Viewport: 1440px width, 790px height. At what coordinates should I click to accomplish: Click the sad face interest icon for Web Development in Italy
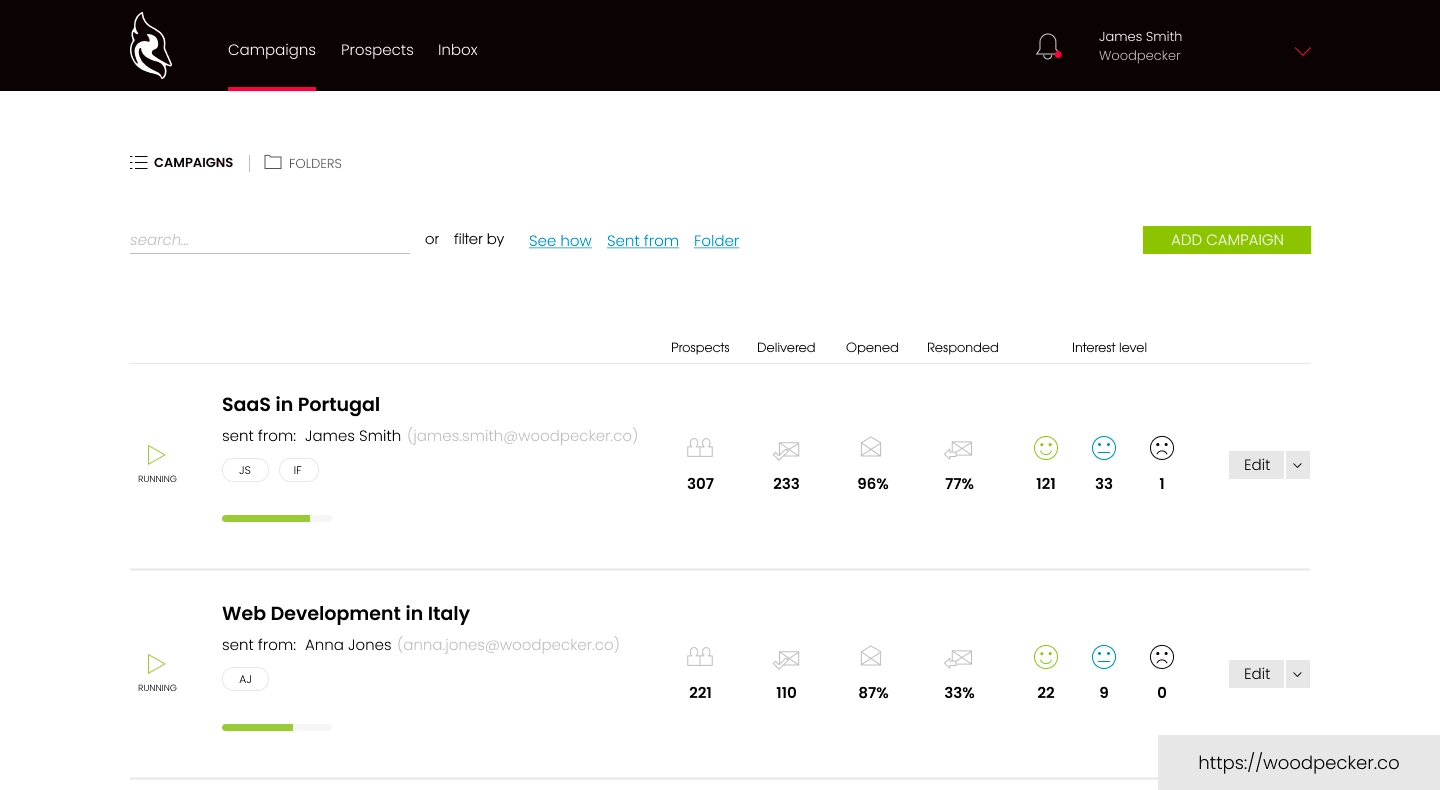[x=1162, y=657]
